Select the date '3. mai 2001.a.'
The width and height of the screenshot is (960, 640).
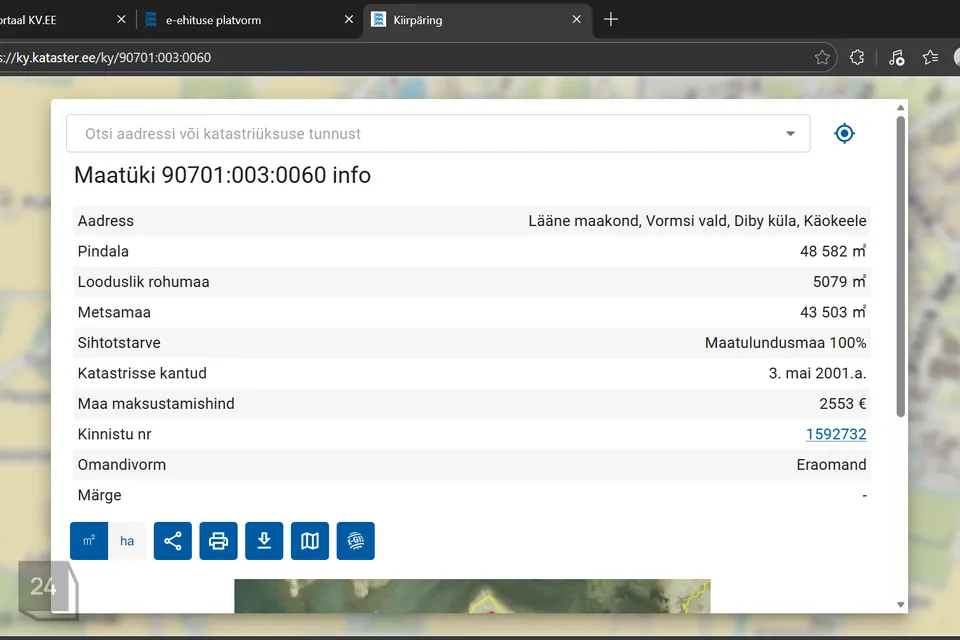[x=817, y=373]
